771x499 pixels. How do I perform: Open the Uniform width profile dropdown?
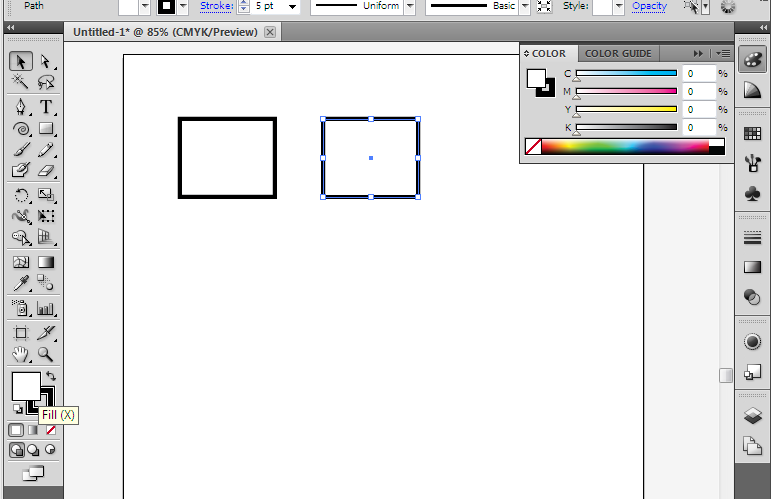point(410,6)
